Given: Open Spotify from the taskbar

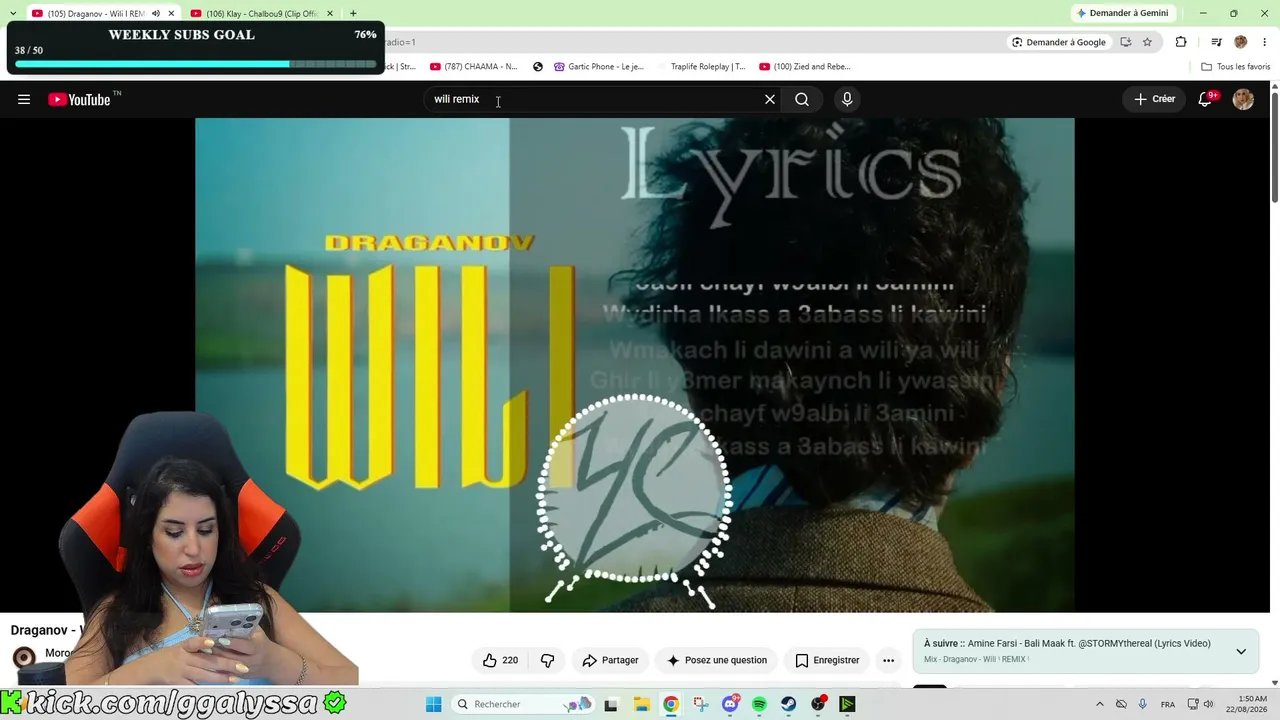Looking at the screenshot, I should tap(759, 704).
